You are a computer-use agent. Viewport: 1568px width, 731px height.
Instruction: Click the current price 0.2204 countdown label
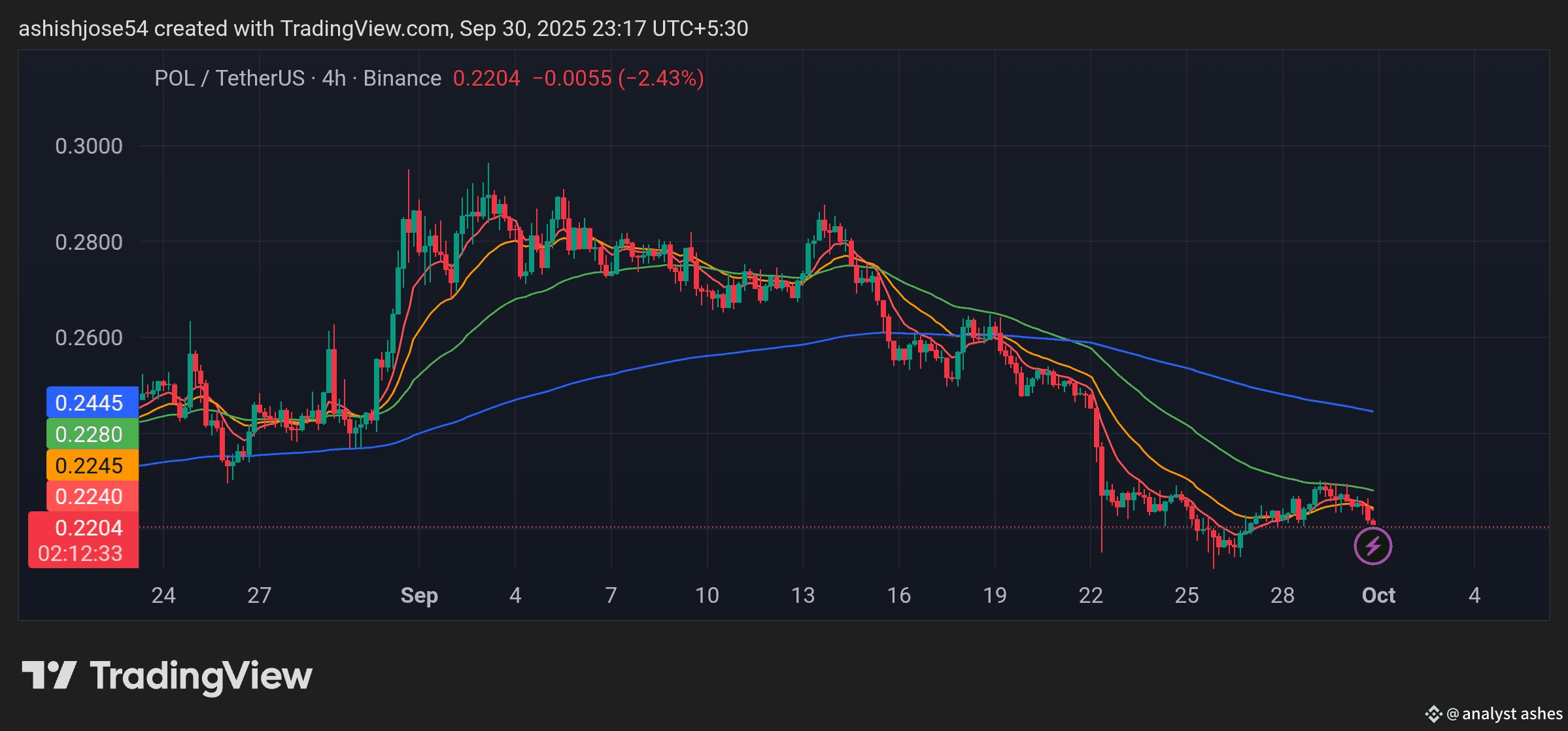pyautogui.click(x=84, y=540)
